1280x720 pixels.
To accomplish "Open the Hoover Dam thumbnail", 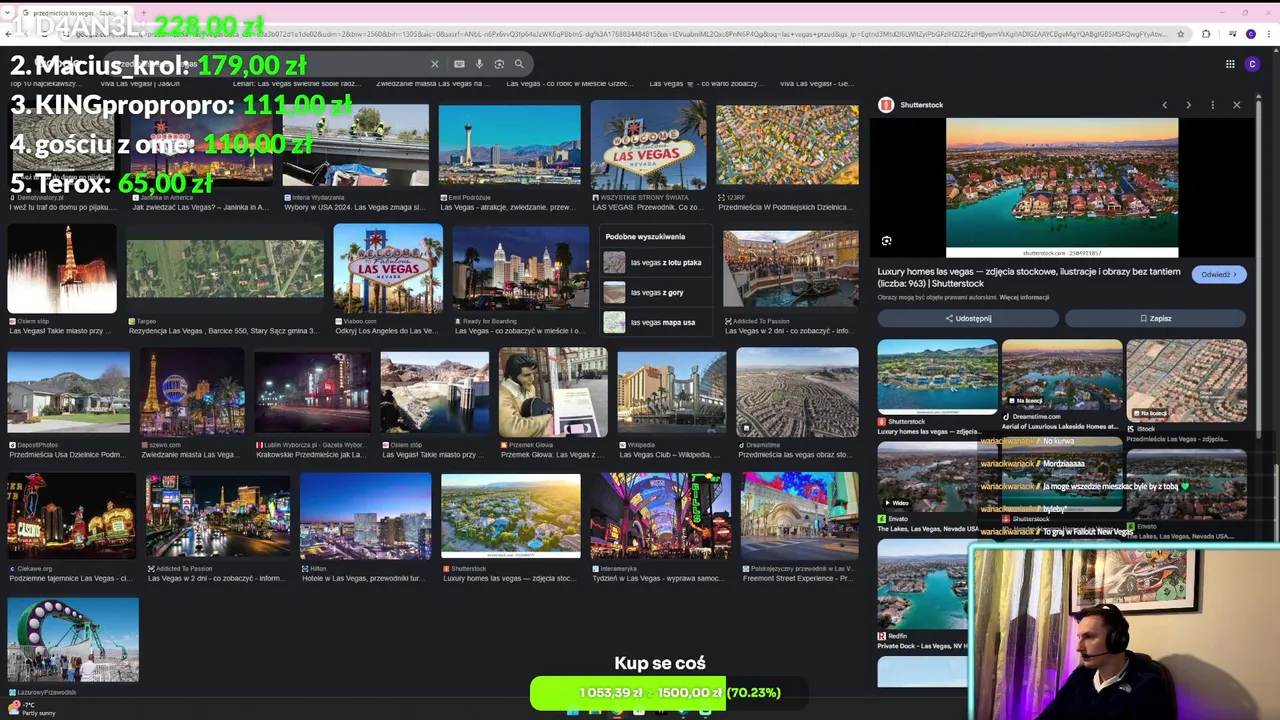I will [434, 393].
